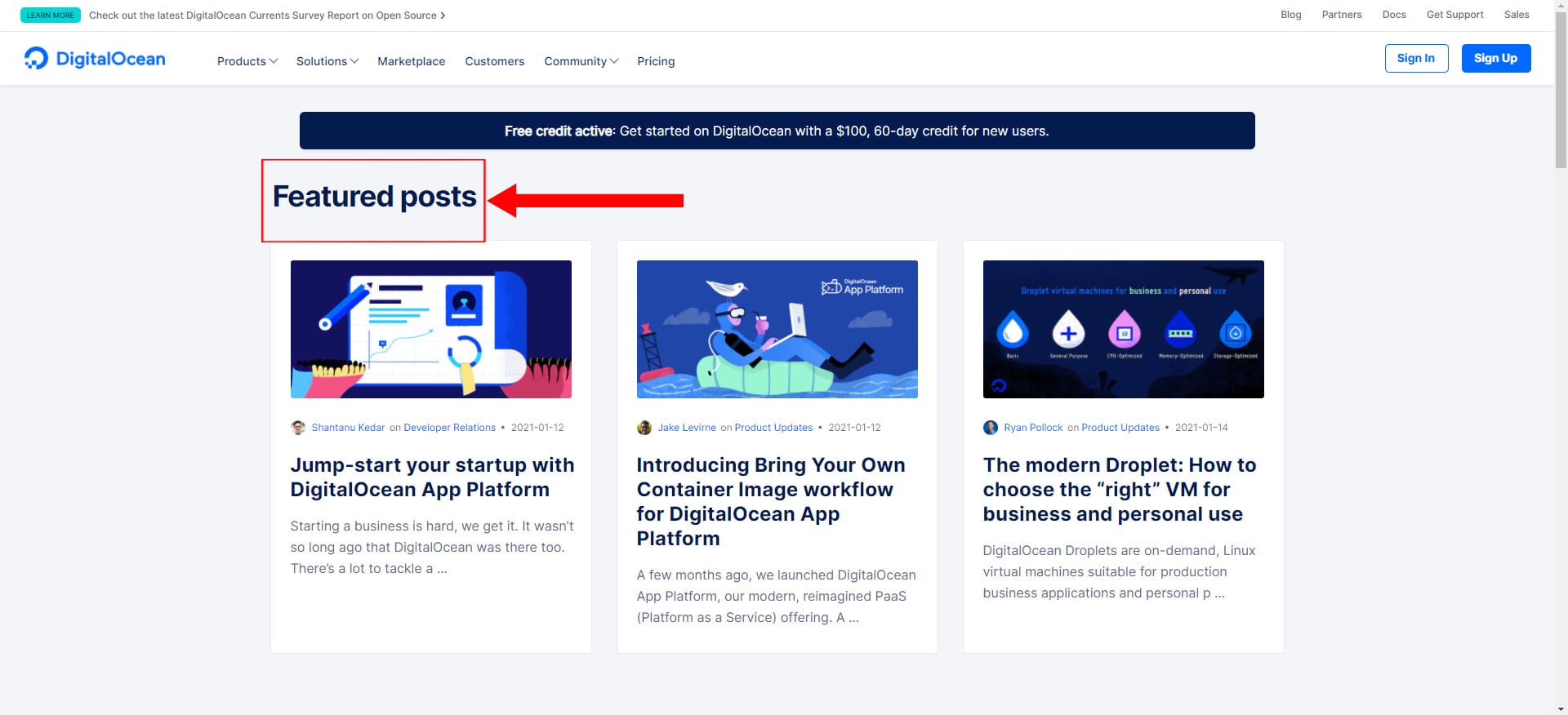The image size is (1568, 715).
Task: Click the DigitalOcean wordmark text
Action: [110, 59]
